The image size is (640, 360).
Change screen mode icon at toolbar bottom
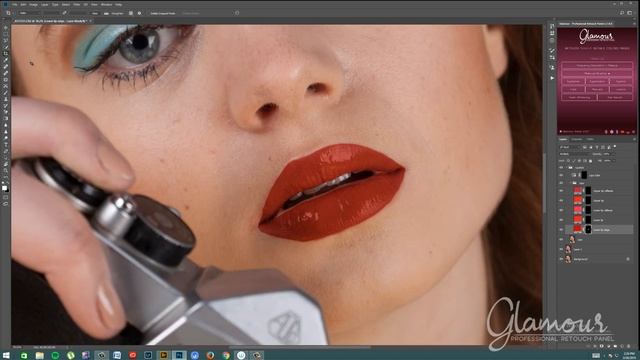point(6,204)
